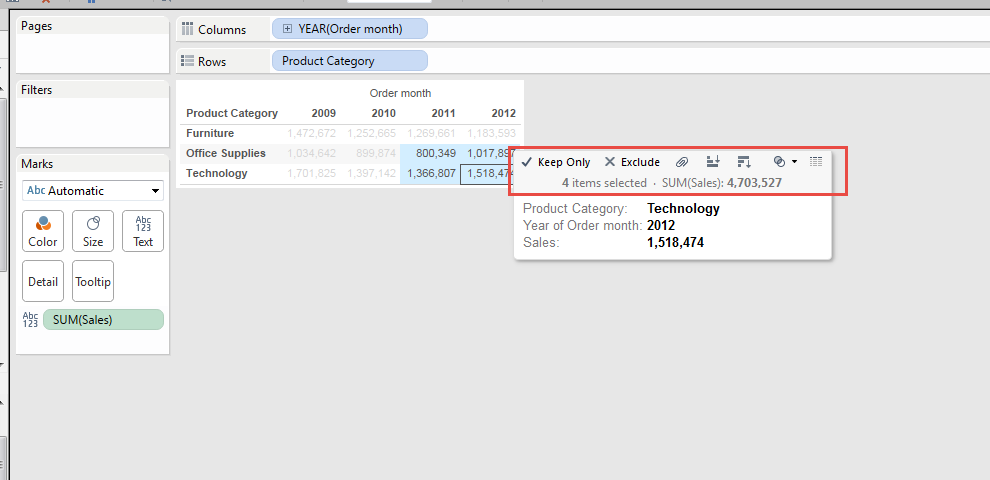990x480 pixels.
Task: Open the Color marks card
Action: click(x=43, y=231)
